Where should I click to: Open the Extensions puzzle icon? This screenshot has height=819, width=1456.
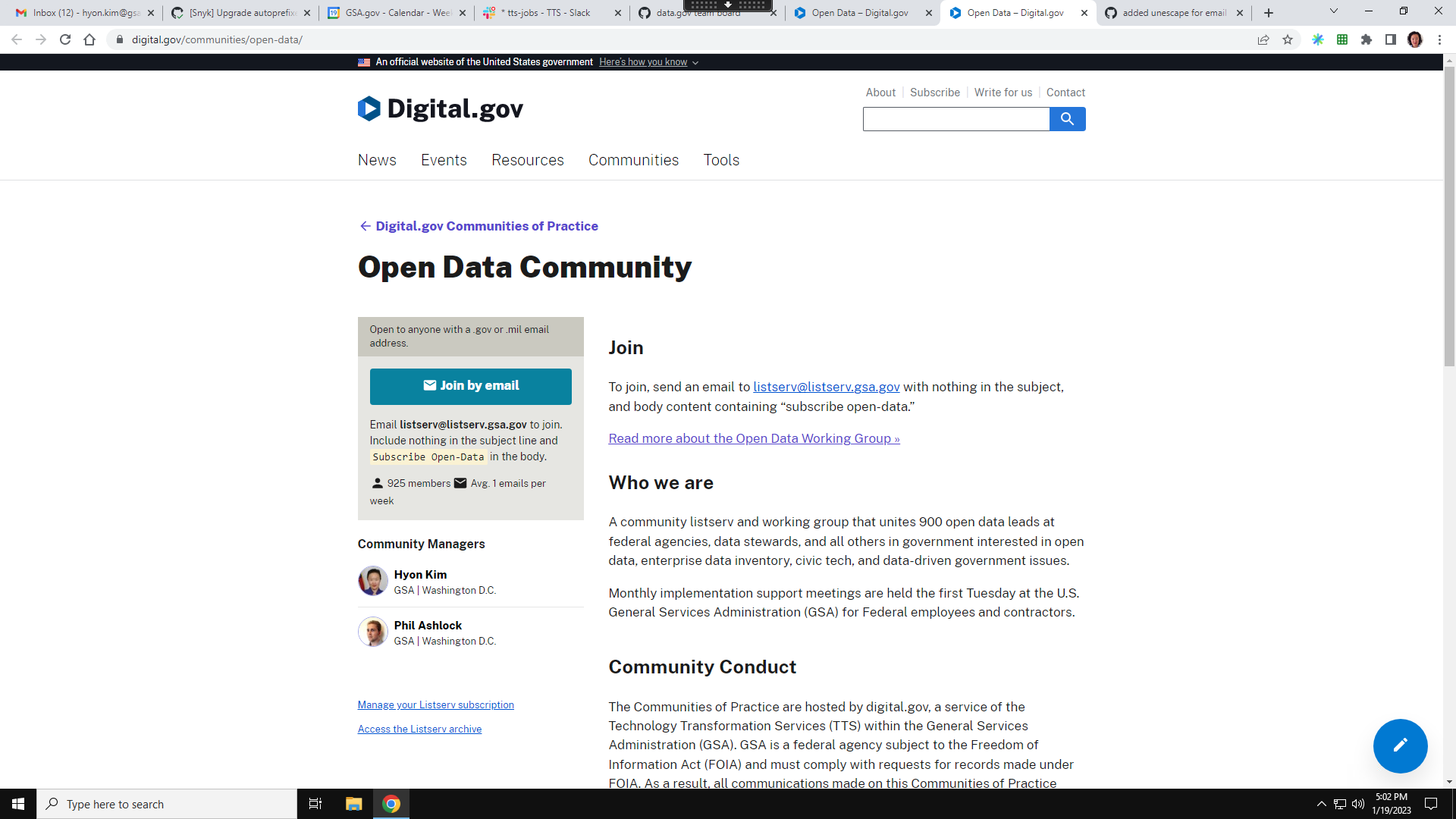point(1367,39)
